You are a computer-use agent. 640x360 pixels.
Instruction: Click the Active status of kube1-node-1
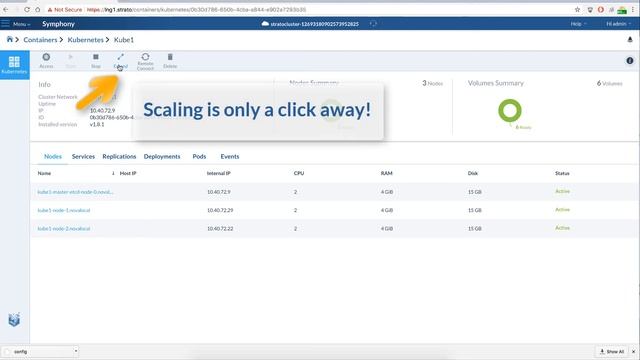click(562, 210)
